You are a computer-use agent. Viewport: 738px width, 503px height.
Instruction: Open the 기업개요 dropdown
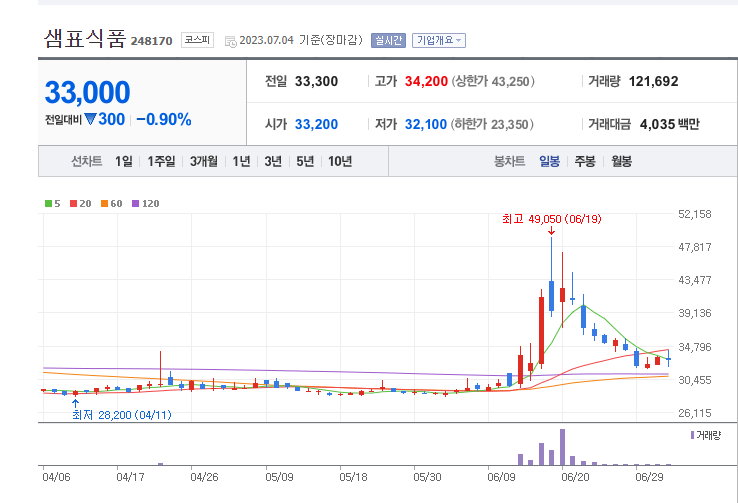(439, 40)
